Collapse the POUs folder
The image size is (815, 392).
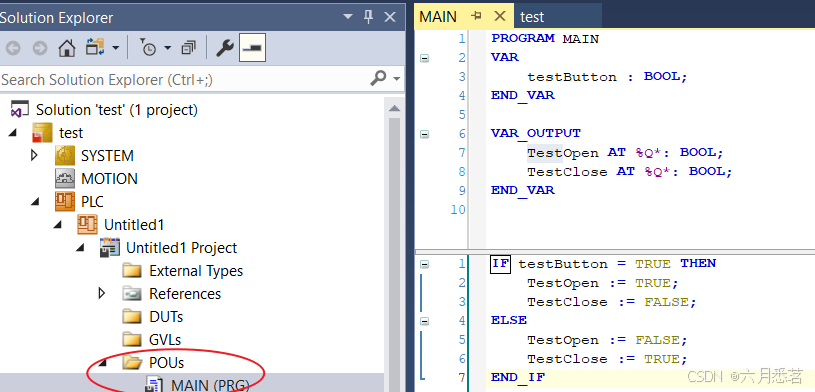click(102, 362)
